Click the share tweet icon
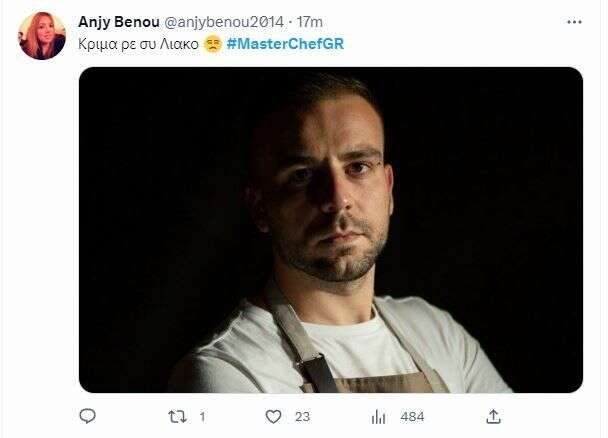Image resolution: width=608 pixels, height=438 pixels. 493,416
